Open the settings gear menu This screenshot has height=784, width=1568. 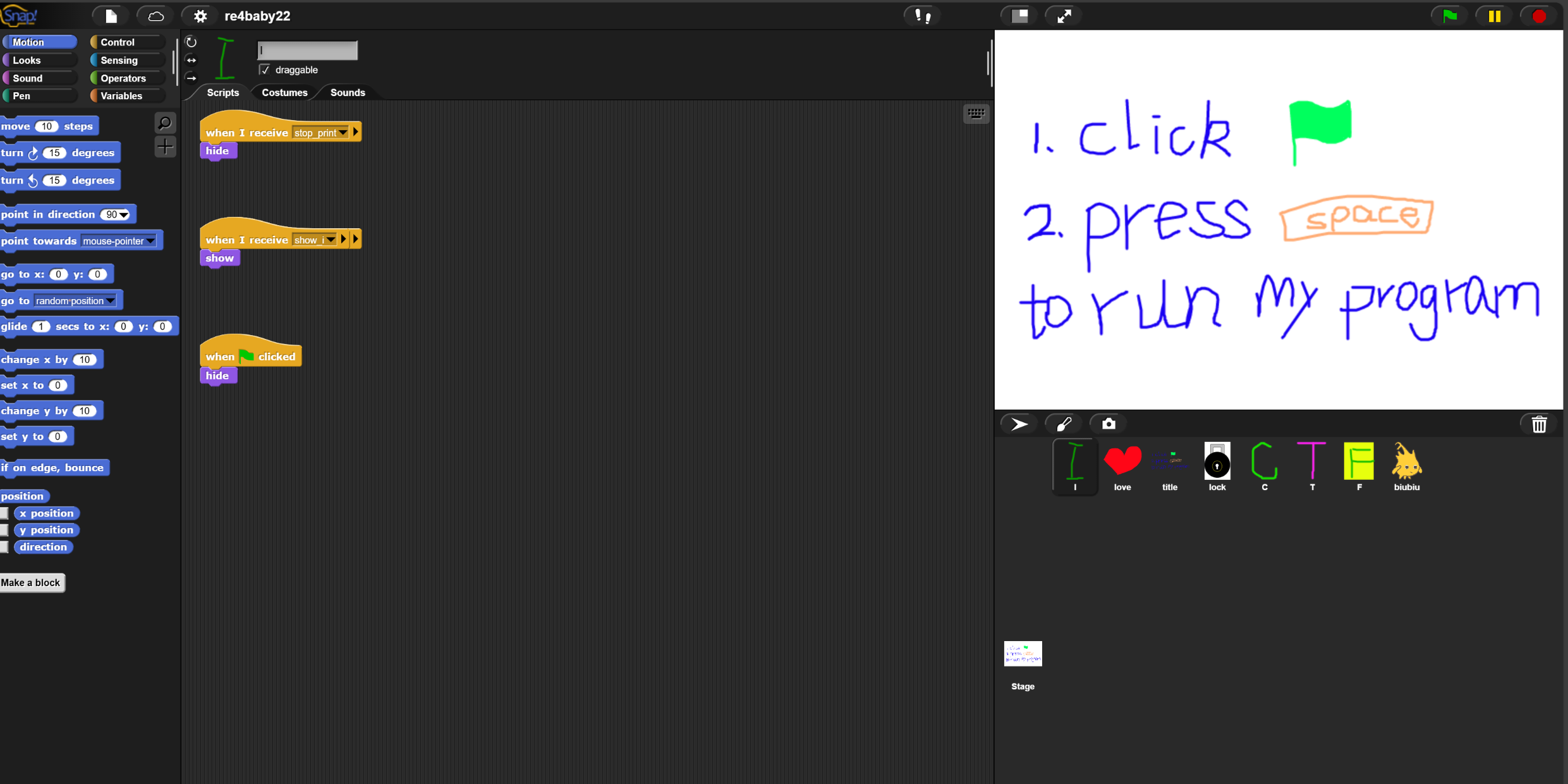tap(200, 16)
